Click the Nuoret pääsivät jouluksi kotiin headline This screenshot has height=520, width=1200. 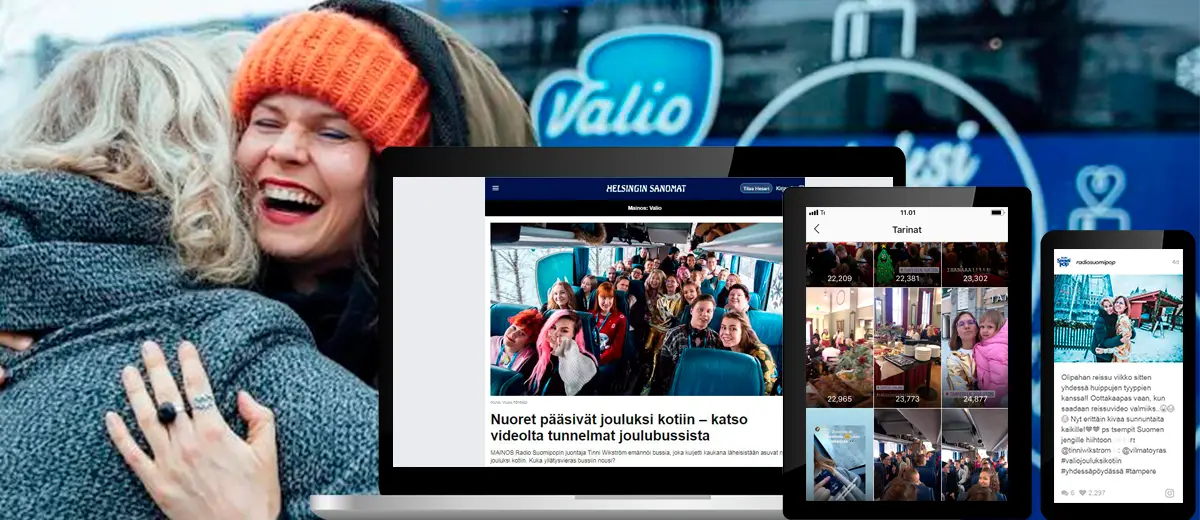619,427
